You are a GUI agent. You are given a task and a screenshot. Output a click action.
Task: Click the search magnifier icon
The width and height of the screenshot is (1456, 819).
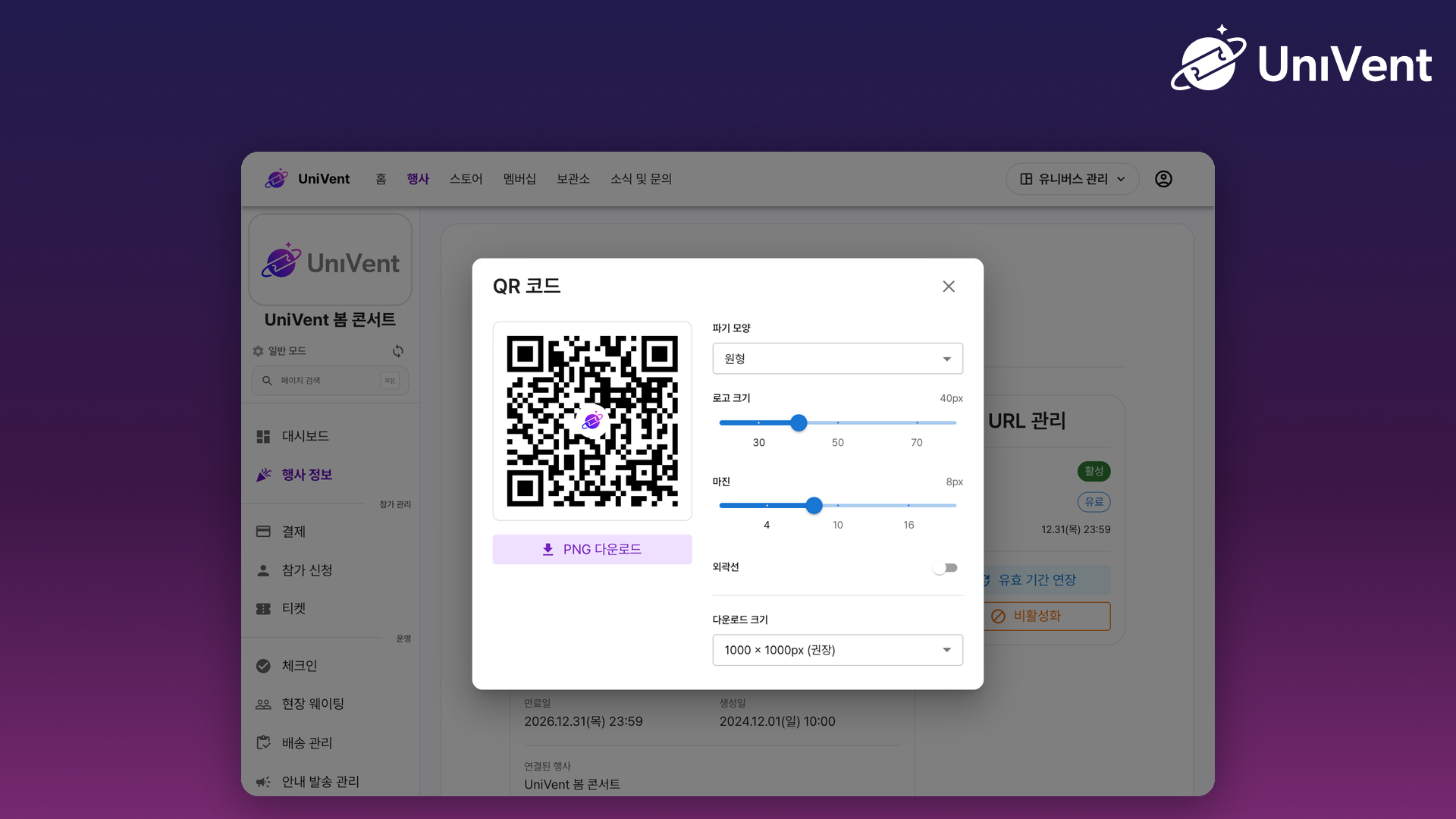[x=267, y=381]
